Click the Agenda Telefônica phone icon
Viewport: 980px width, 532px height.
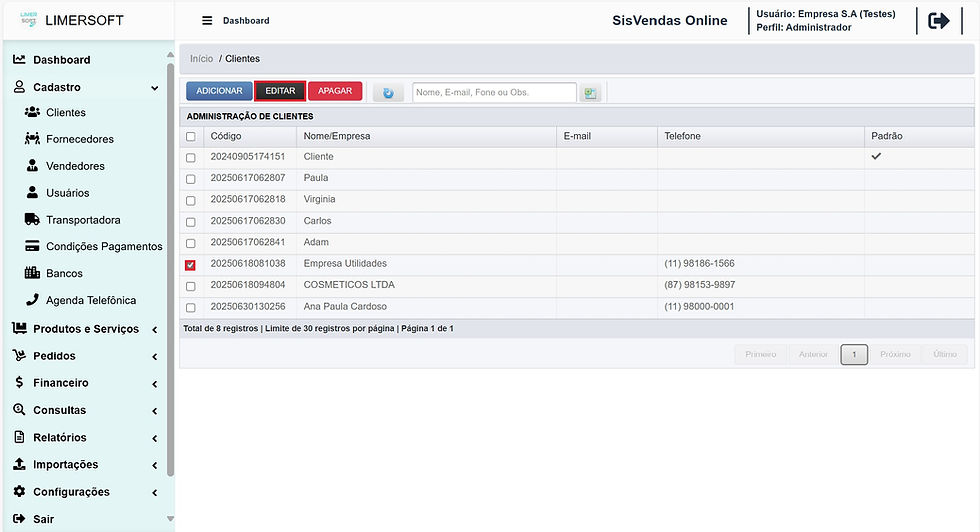32,299
